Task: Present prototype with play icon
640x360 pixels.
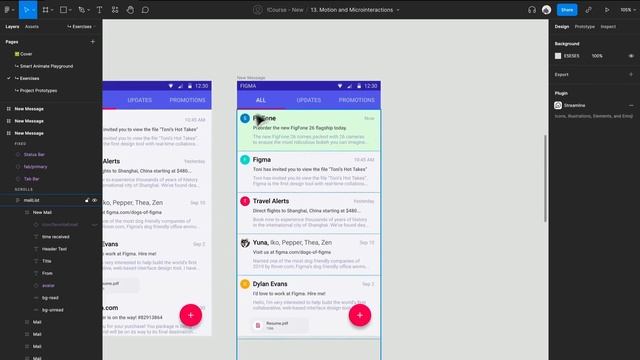Action: point(607,10)
